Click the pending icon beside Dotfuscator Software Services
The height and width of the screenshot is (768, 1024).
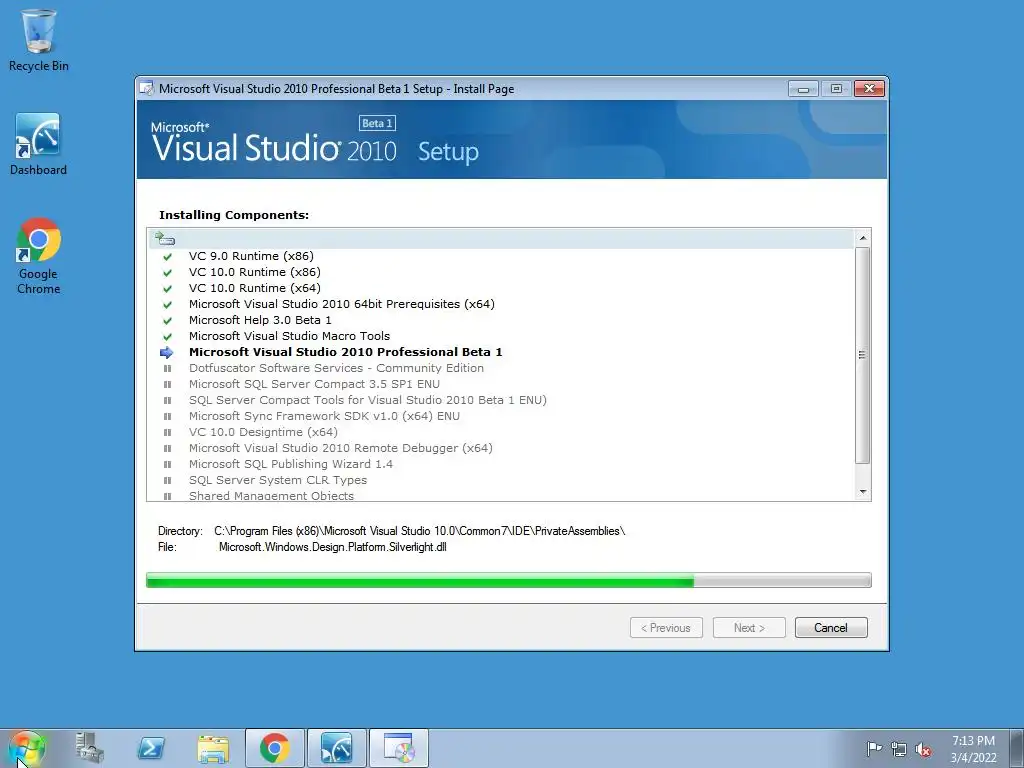pos(167,368)
